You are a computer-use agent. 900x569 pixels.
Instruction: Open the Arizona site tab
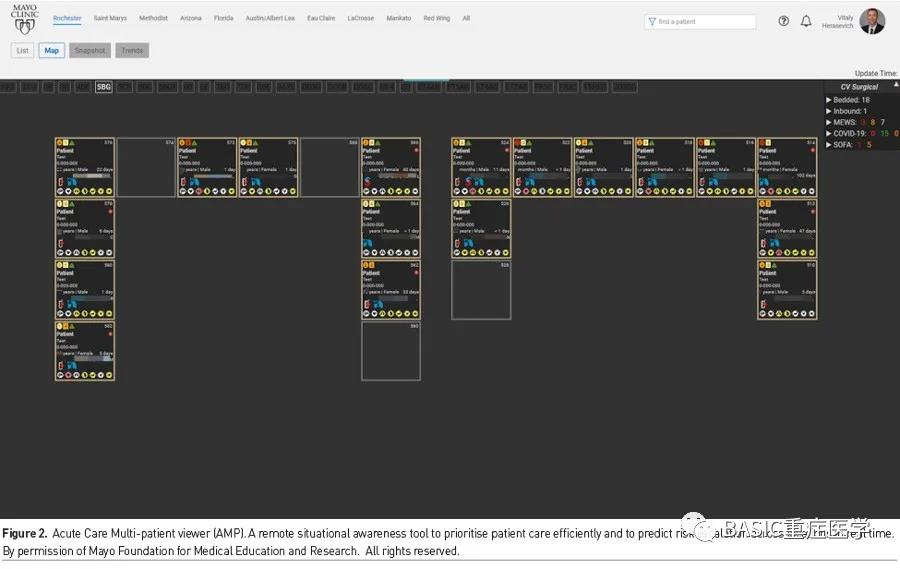pyautogui.click(x=190, y=18)
